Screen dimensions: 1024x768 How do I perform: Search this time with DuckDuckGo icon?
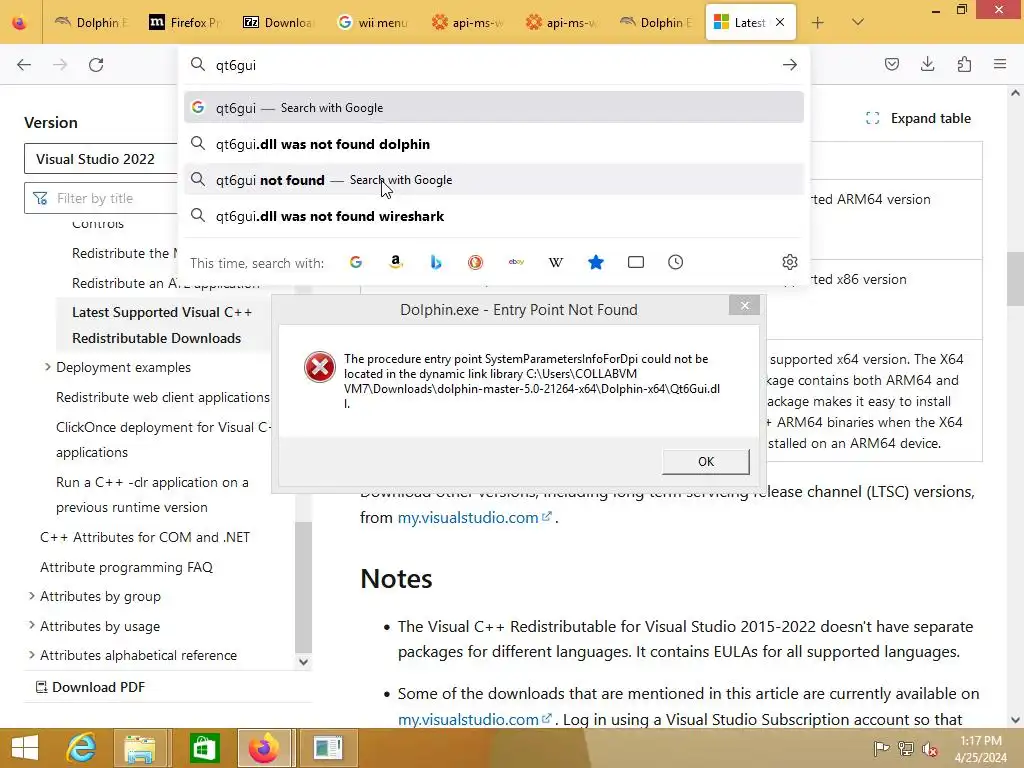pos(475,263)
